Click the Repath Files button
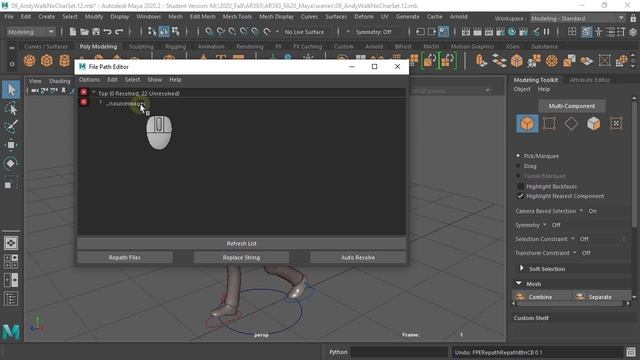The width and height of the screenshot is (640, 360). [125, 258]
